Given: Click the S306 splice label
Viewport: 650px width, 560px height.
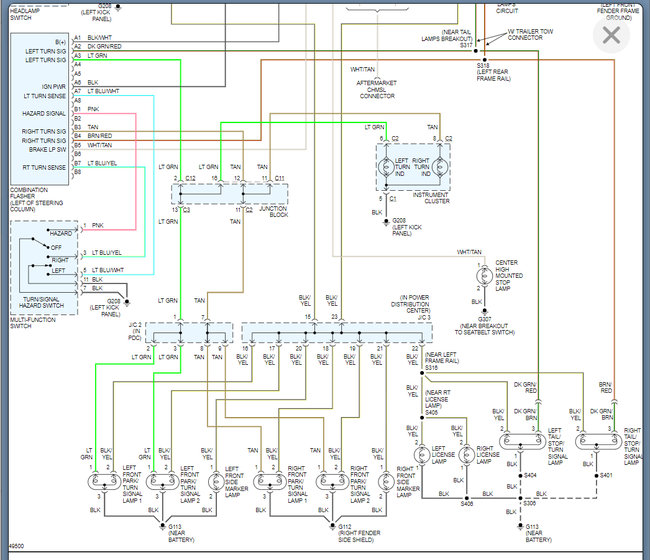Looking at the screenshot, I should pyautogui.click(x=529, y=503).
